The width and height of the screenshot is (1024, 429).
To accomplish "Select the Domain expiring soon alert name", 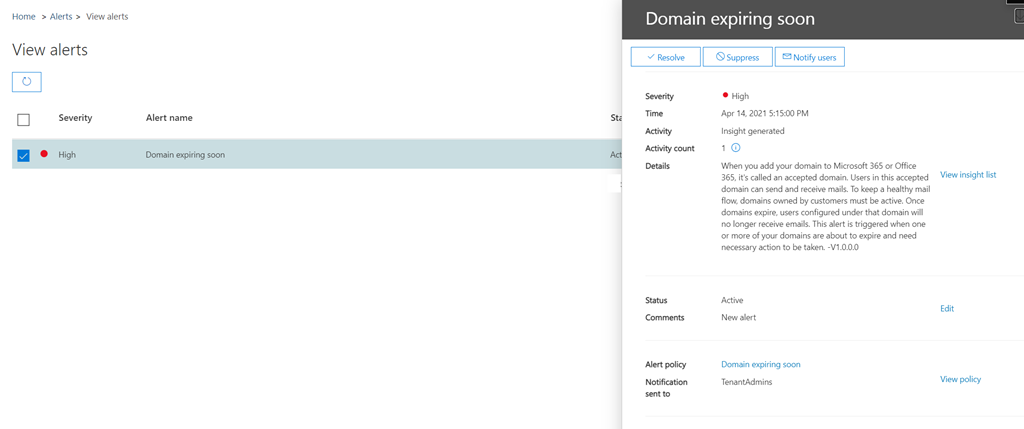I will click(185, 155).
